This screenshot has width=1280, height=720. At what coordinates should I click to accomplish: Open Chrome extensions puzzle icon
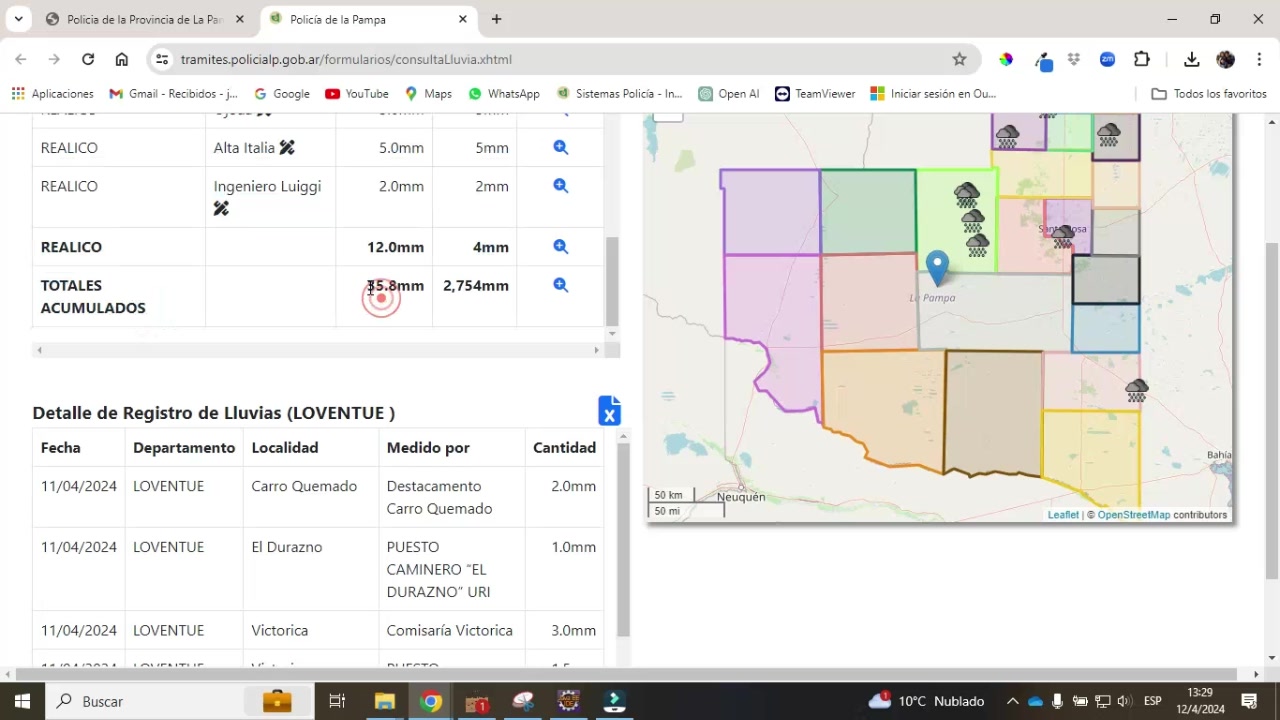click(x=1142, y=59)
